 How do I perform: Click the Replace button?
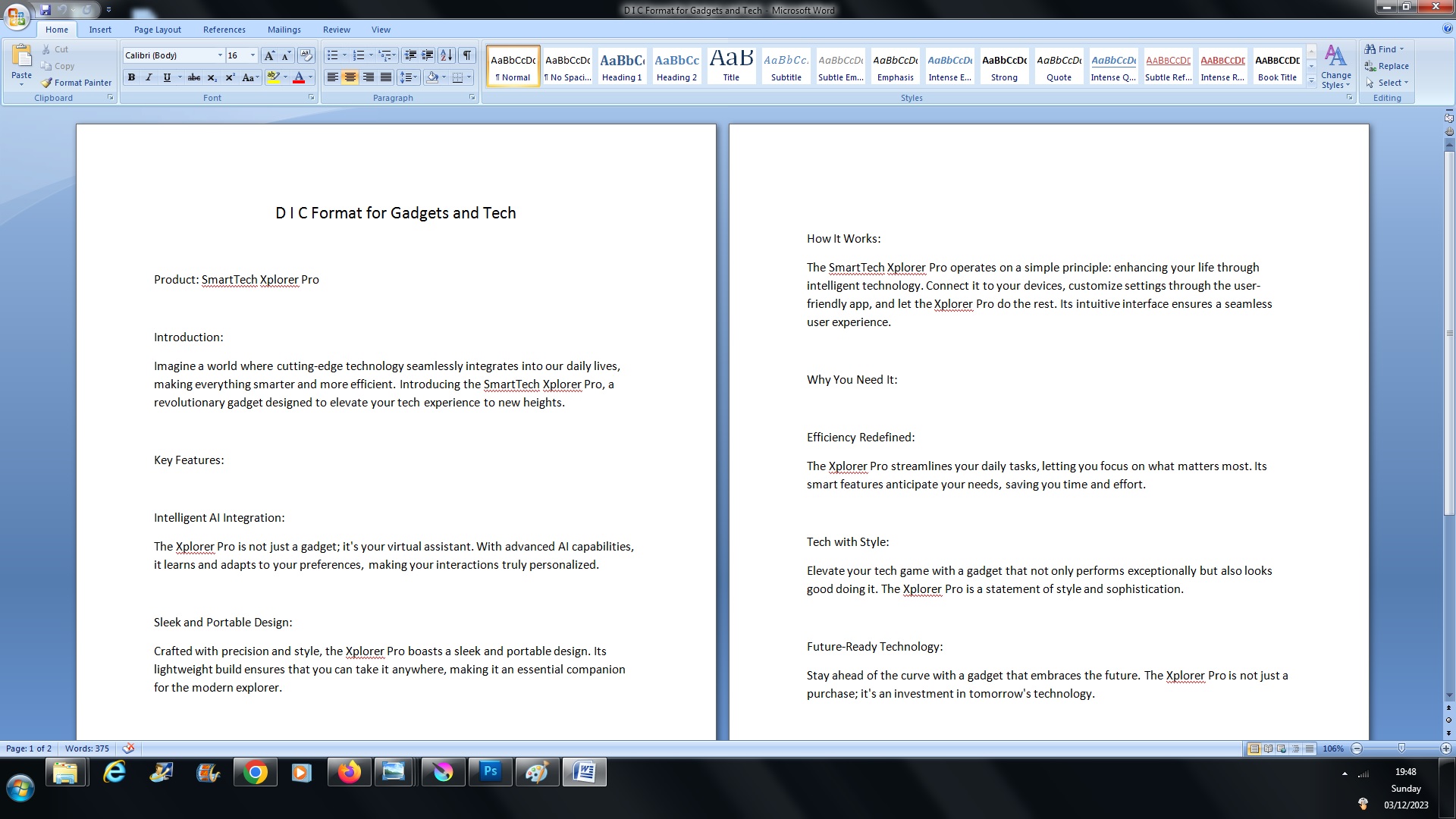point(1387,66)
